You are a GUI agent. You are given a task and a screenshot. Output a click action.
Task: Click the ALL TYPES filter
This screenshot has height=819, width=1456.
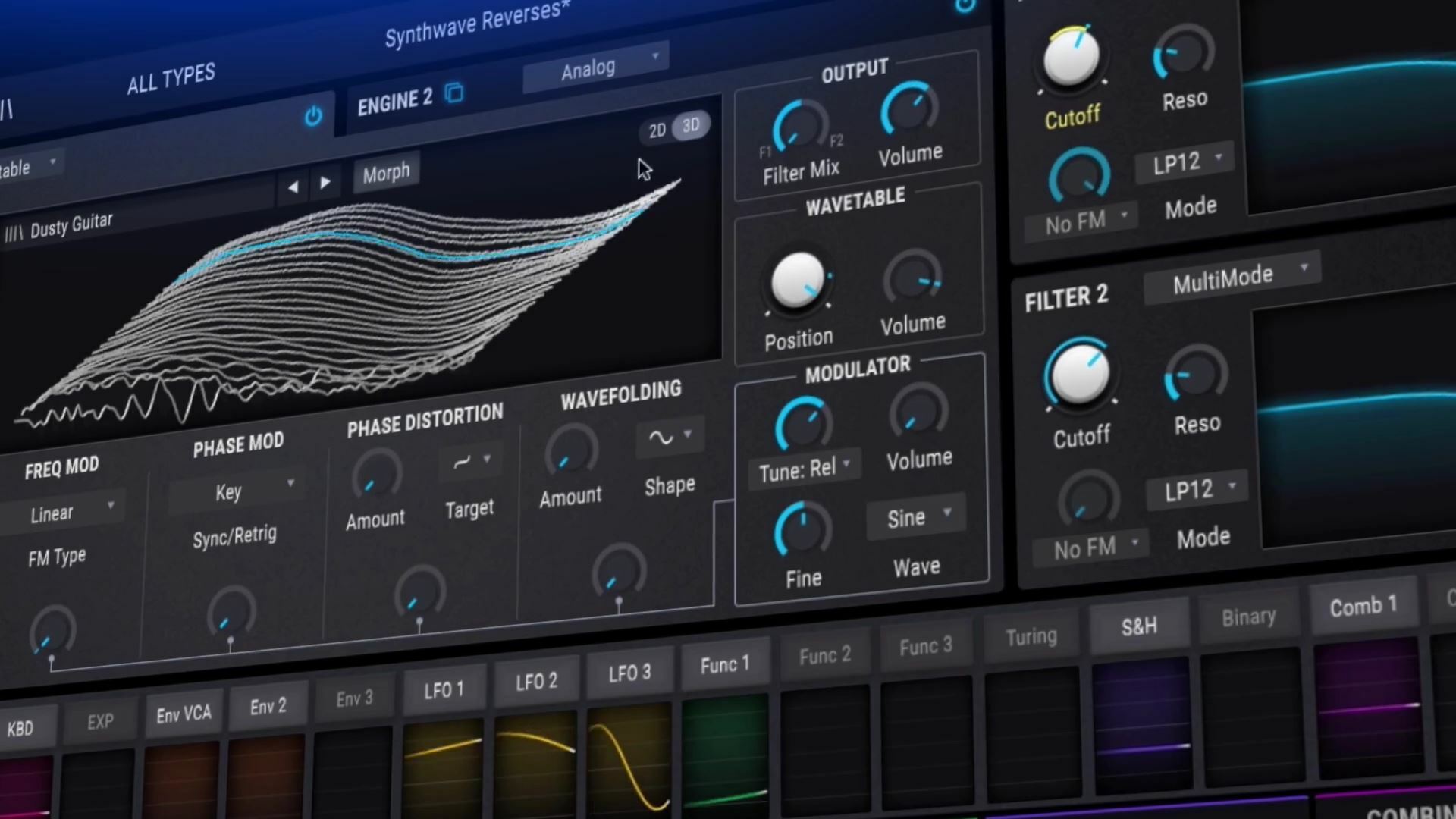click(x=171, y=78)
